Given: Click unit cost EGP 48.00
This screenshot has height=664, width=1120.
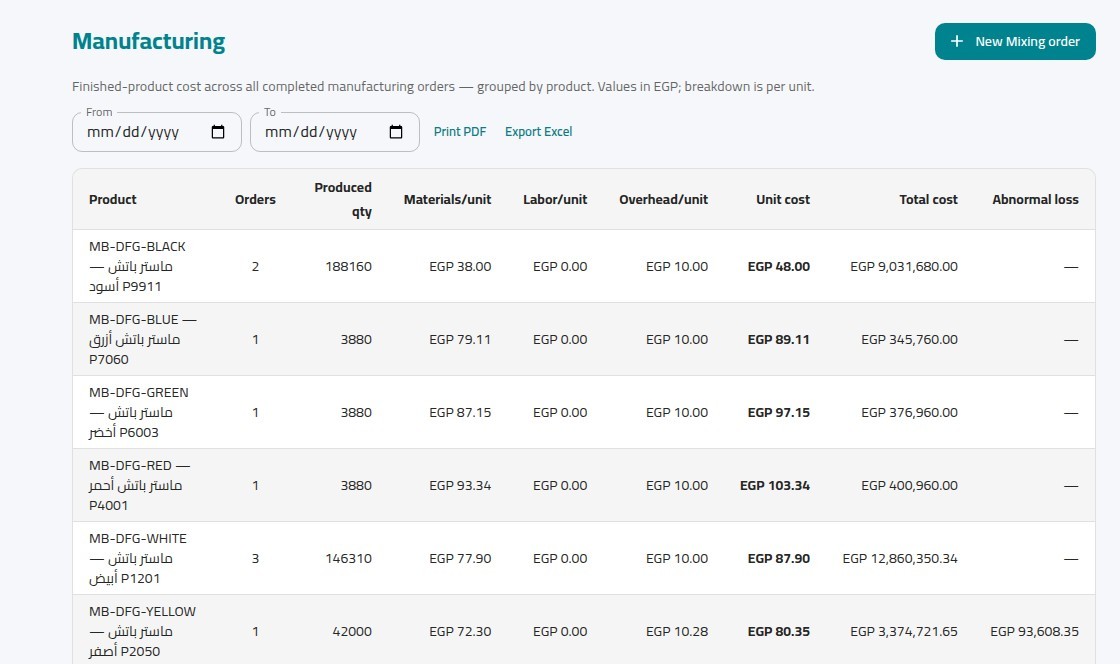Looking at the screenshot, I should pos(779,266).
